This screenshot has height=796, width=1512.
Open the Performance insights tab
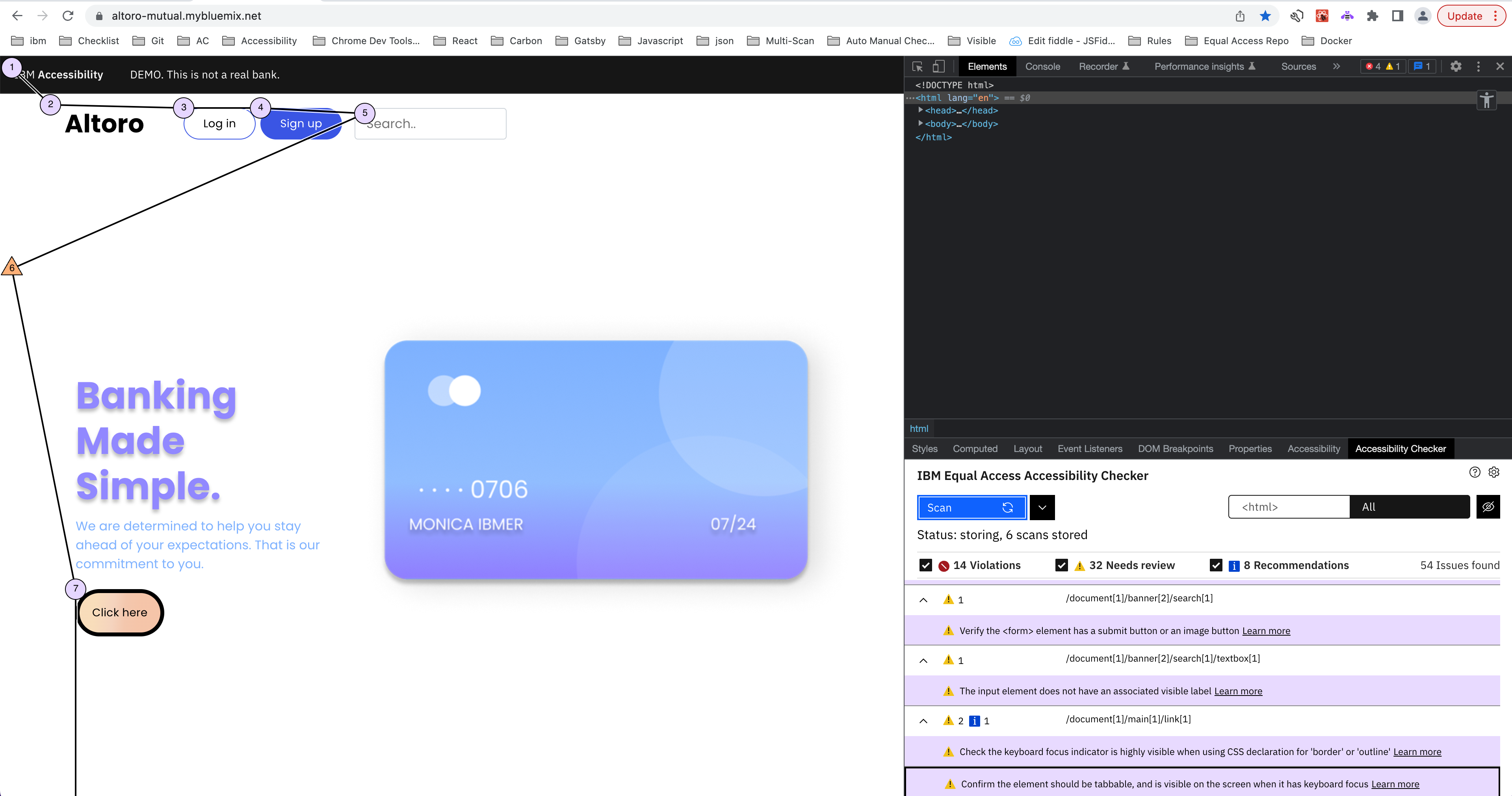(x=1204, y=66)
